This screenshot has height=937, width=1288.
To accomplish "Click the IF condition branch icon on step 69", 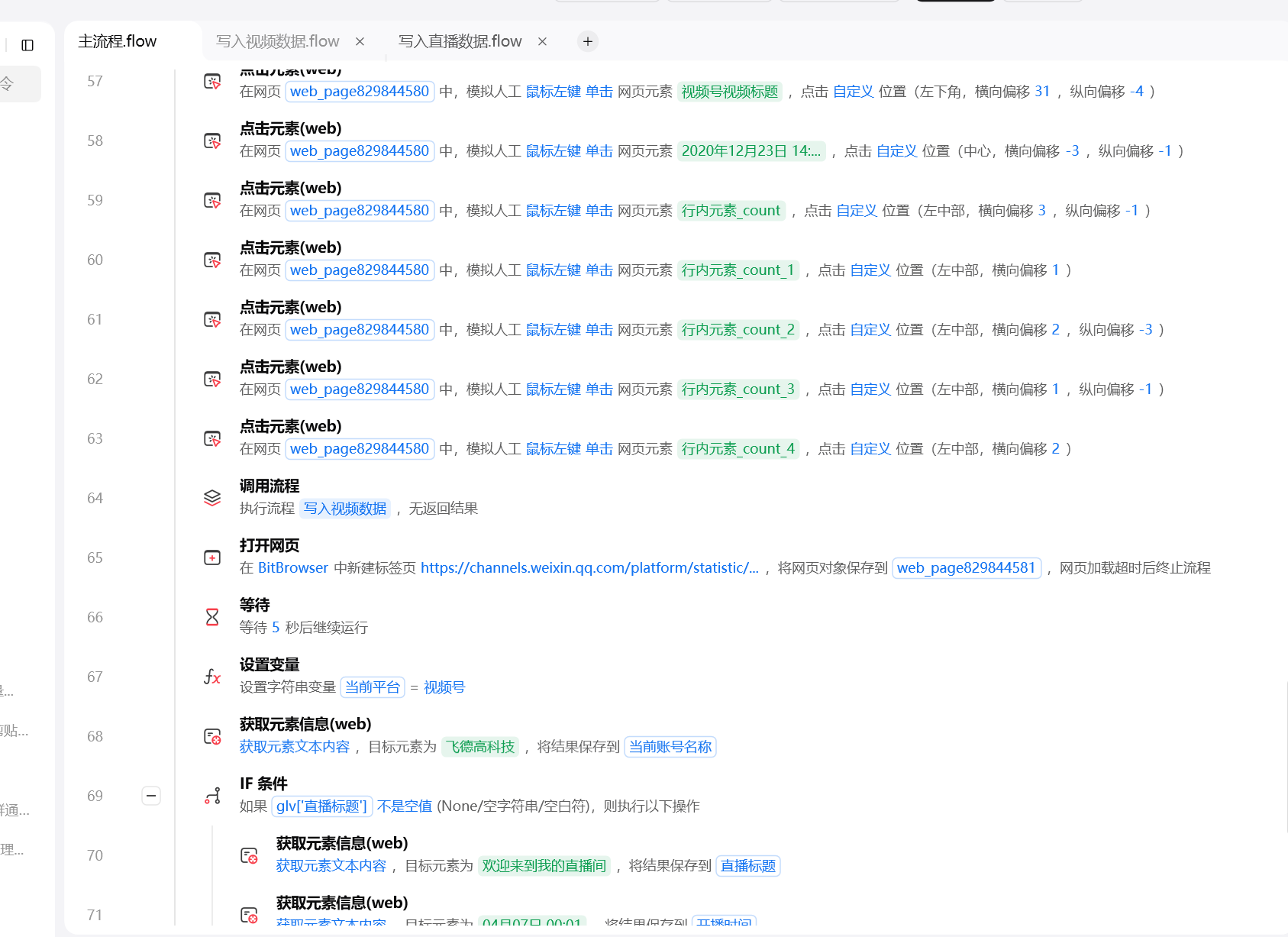I will (212, 795).
